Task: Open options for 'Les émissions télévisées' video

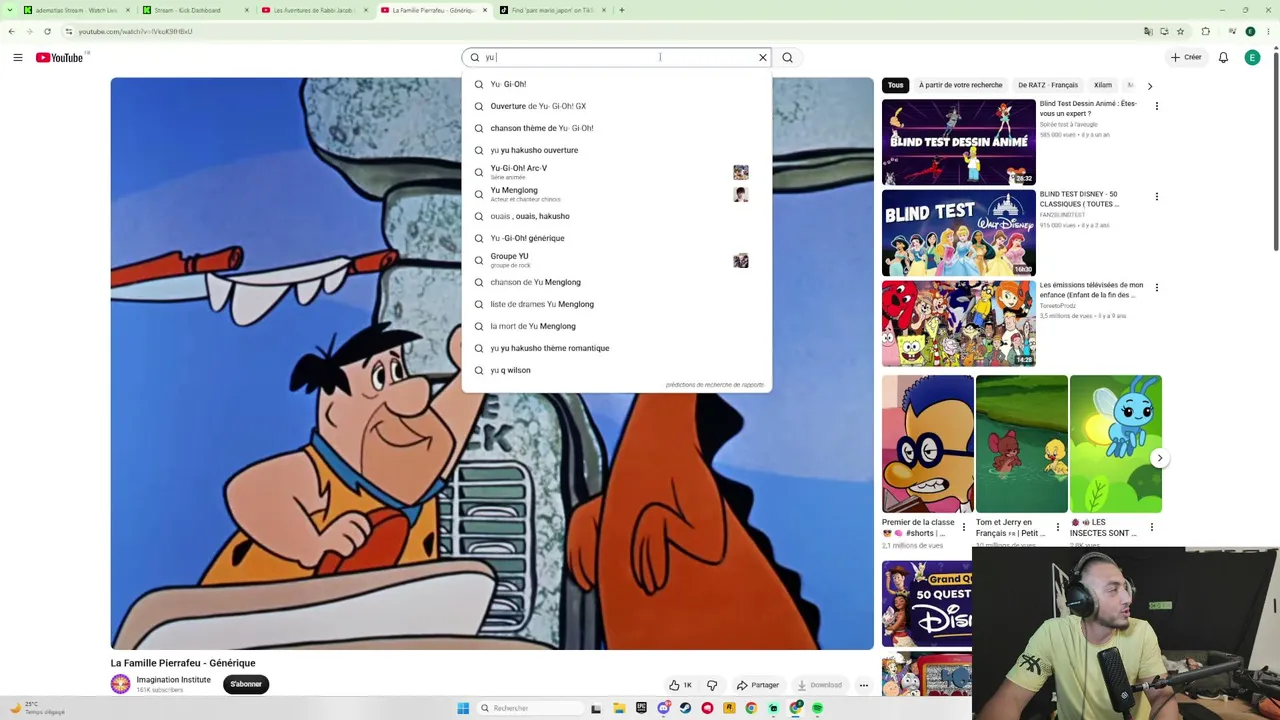Action: [x=1157, y=287]
